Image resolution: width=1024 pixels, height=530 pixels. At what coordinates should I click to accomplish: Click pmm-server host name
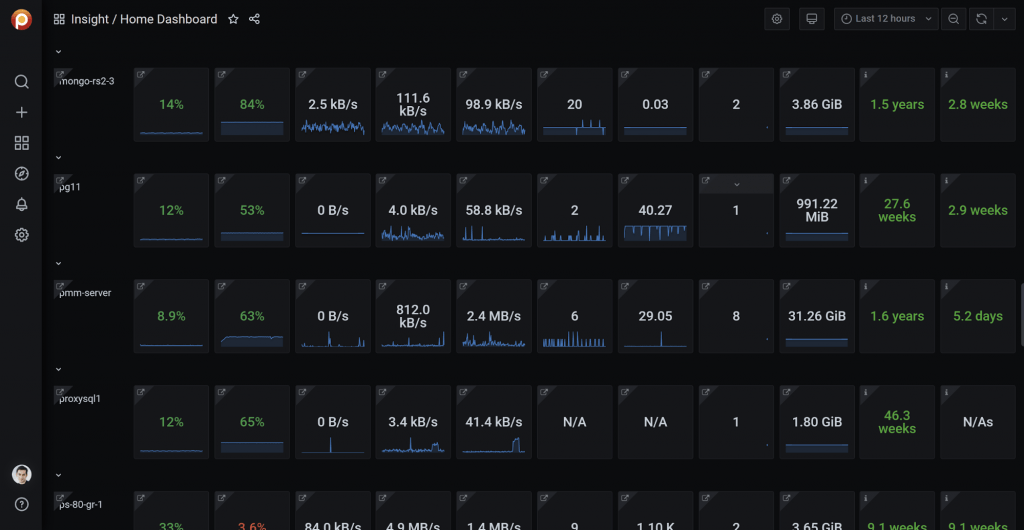(x=85, y=292)
